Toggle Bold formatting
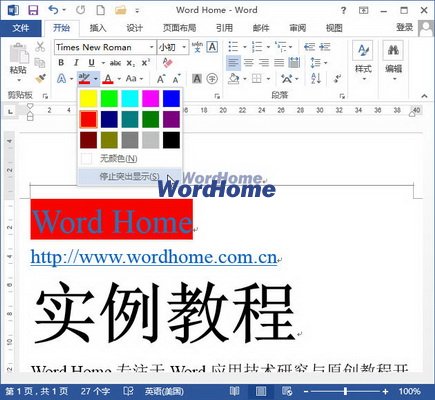This screenshot has width=435, height=400. coord(61,63)
